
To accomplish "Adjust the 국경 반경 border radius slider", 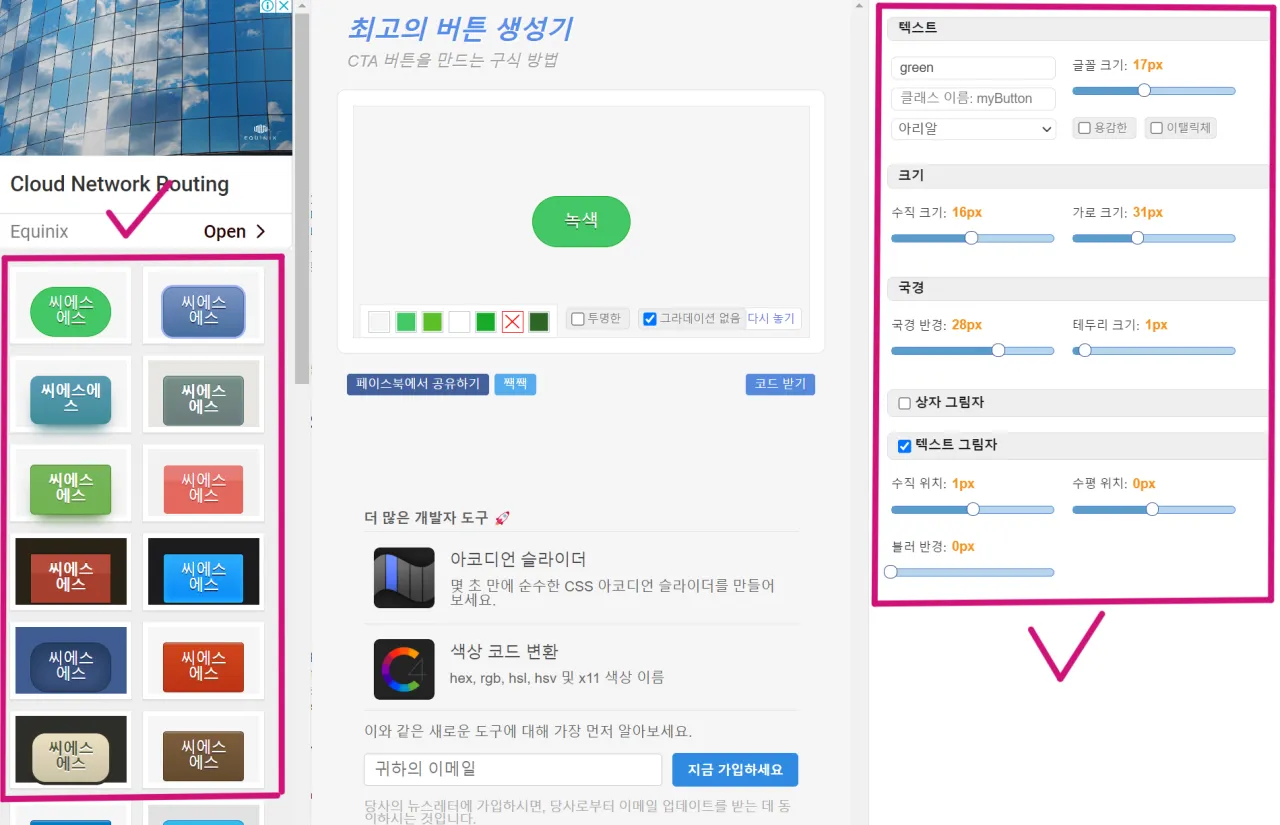I will (973, 351).
